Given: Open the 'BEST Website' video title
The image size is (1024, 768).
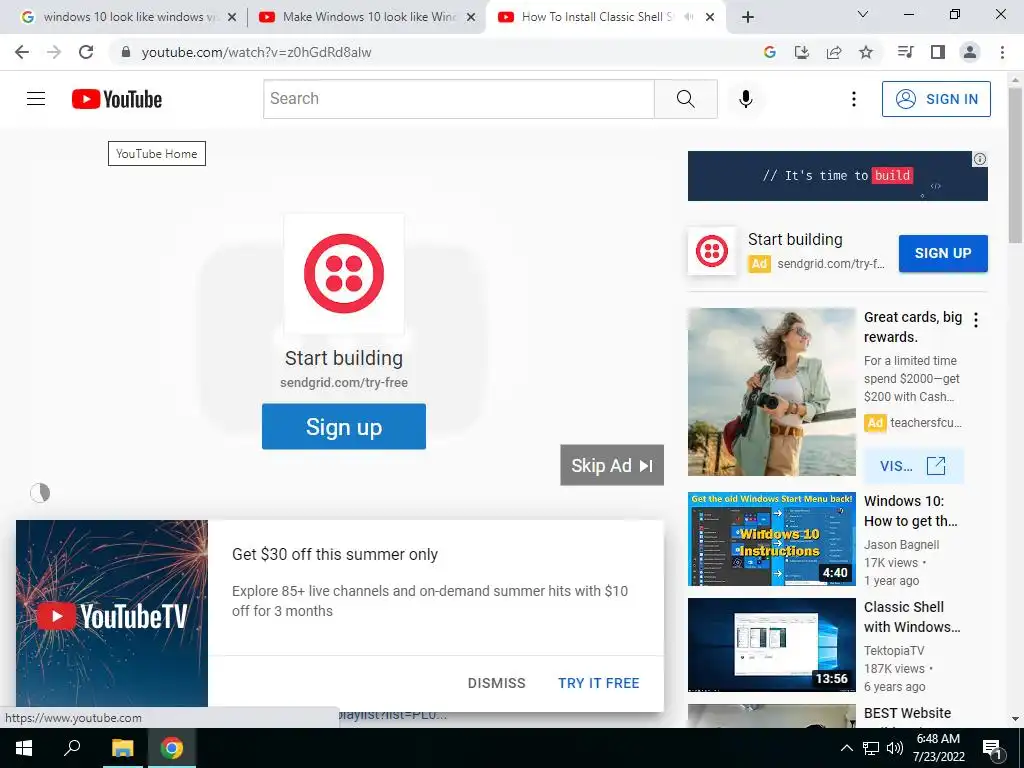Looking at the screenshot, I should pyautogui.click(x=907, y=713).
